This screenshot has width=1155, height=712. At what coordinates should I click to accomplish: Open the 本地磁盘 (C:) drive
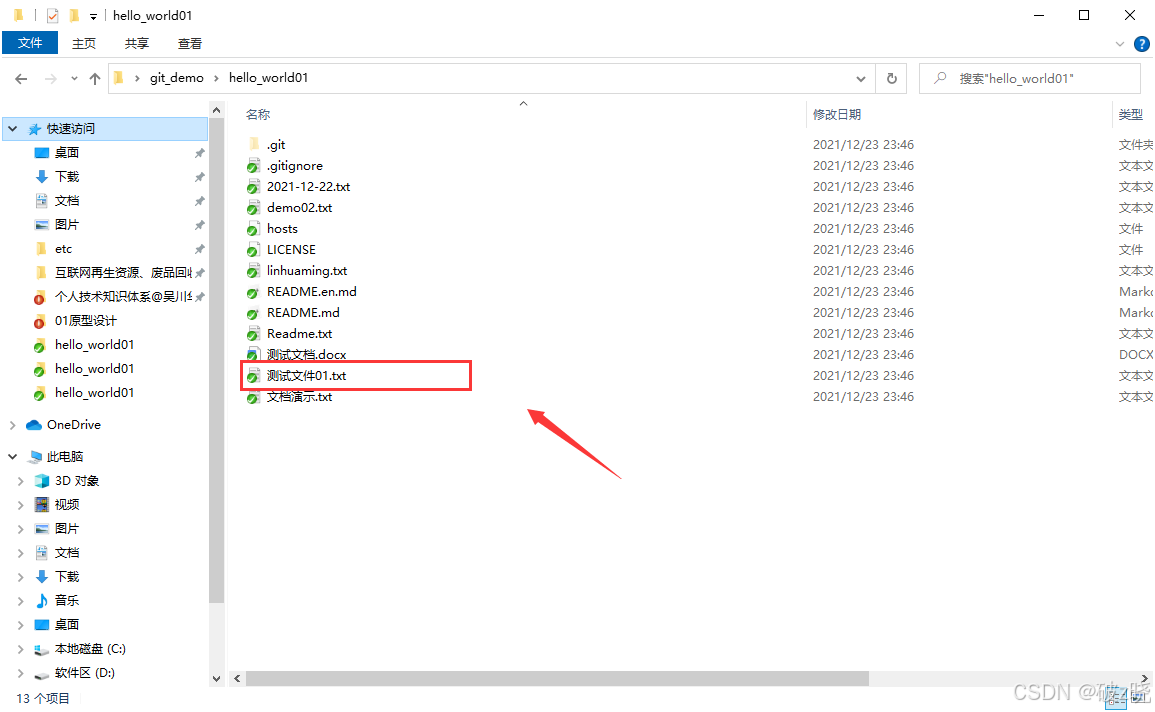coord(90,649)
